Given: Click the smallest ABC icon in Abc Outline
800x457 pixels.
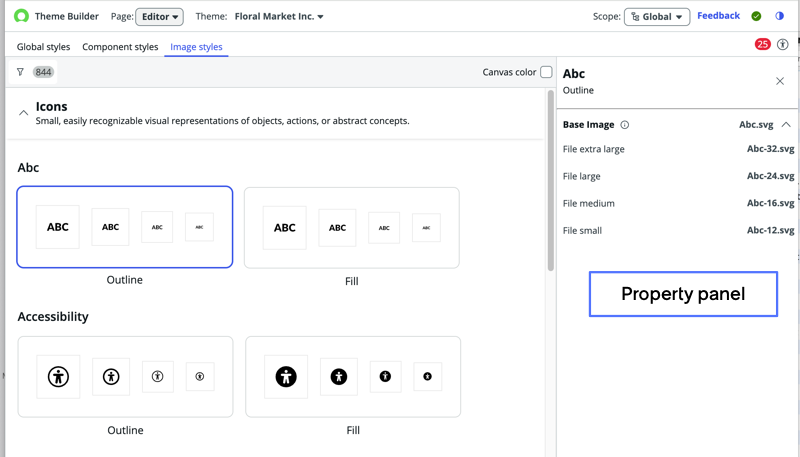Looking at the screenshot, I should [x=199, y=227].
